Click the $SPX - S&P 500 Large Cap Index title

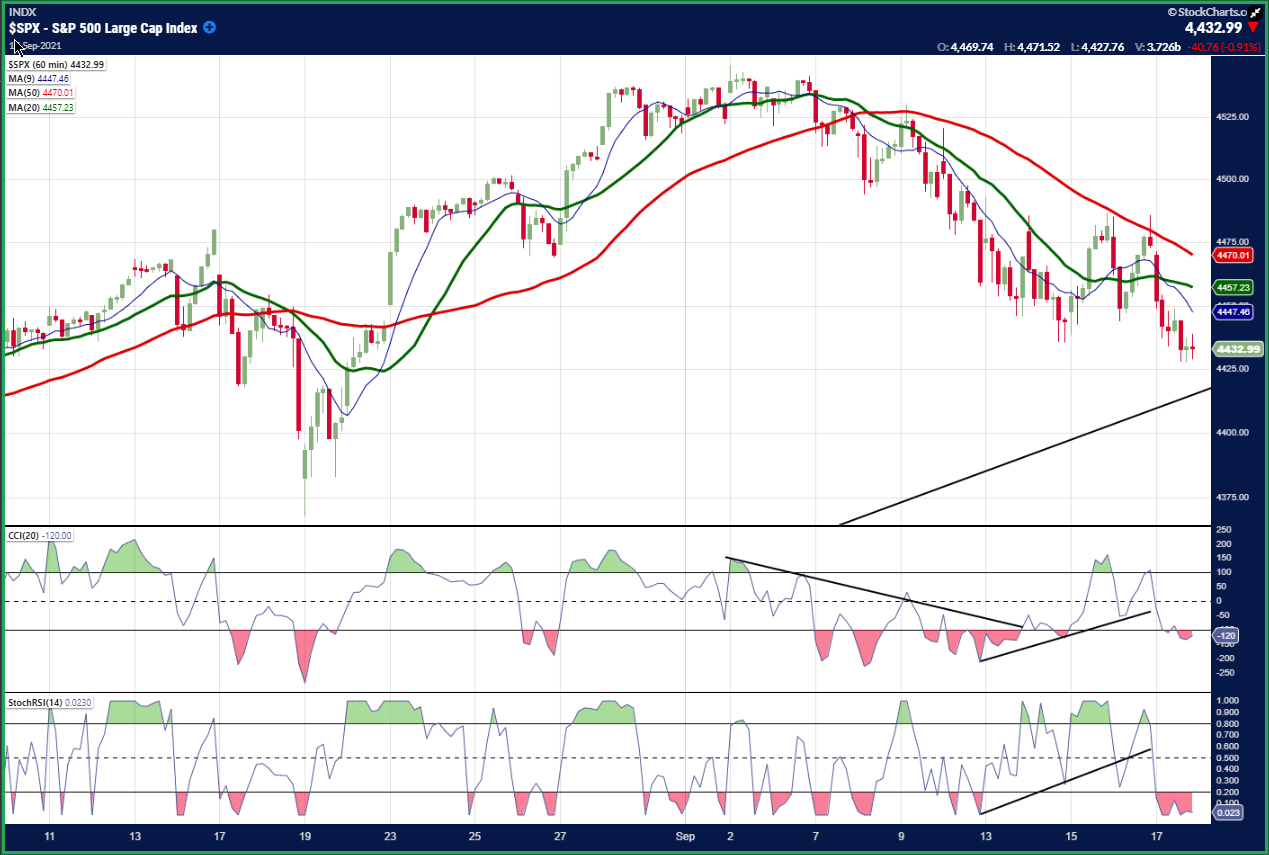104,29
